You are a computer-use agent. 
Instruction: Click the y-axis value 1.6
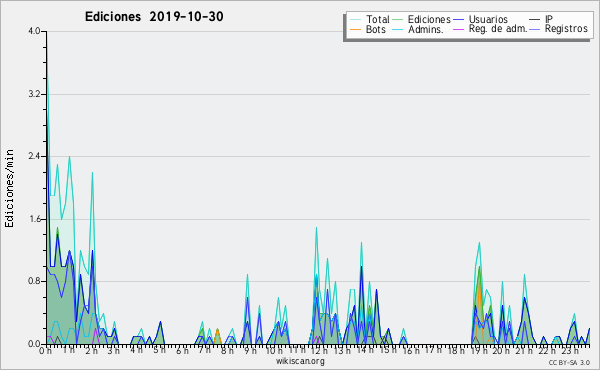click(x=34, y=219)
